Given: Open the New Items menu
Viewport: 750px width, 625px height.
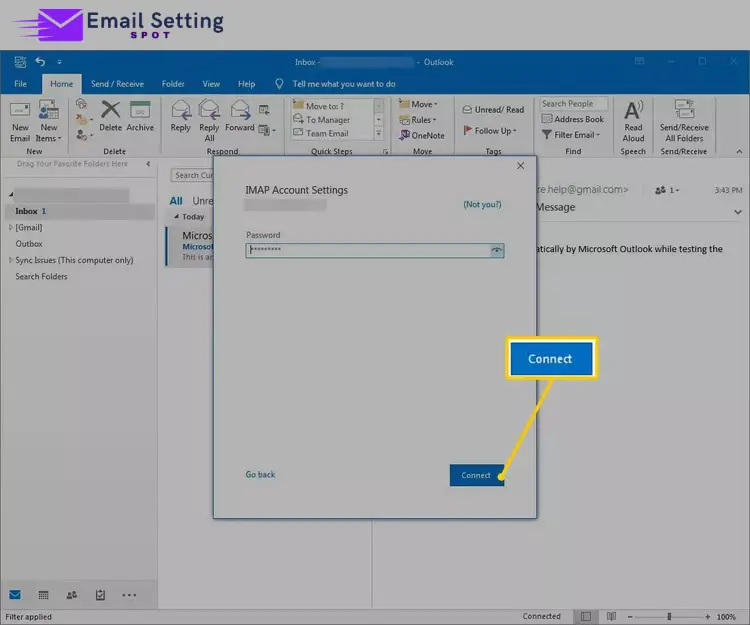Looking at the screenshot, I should coord(48,121).
